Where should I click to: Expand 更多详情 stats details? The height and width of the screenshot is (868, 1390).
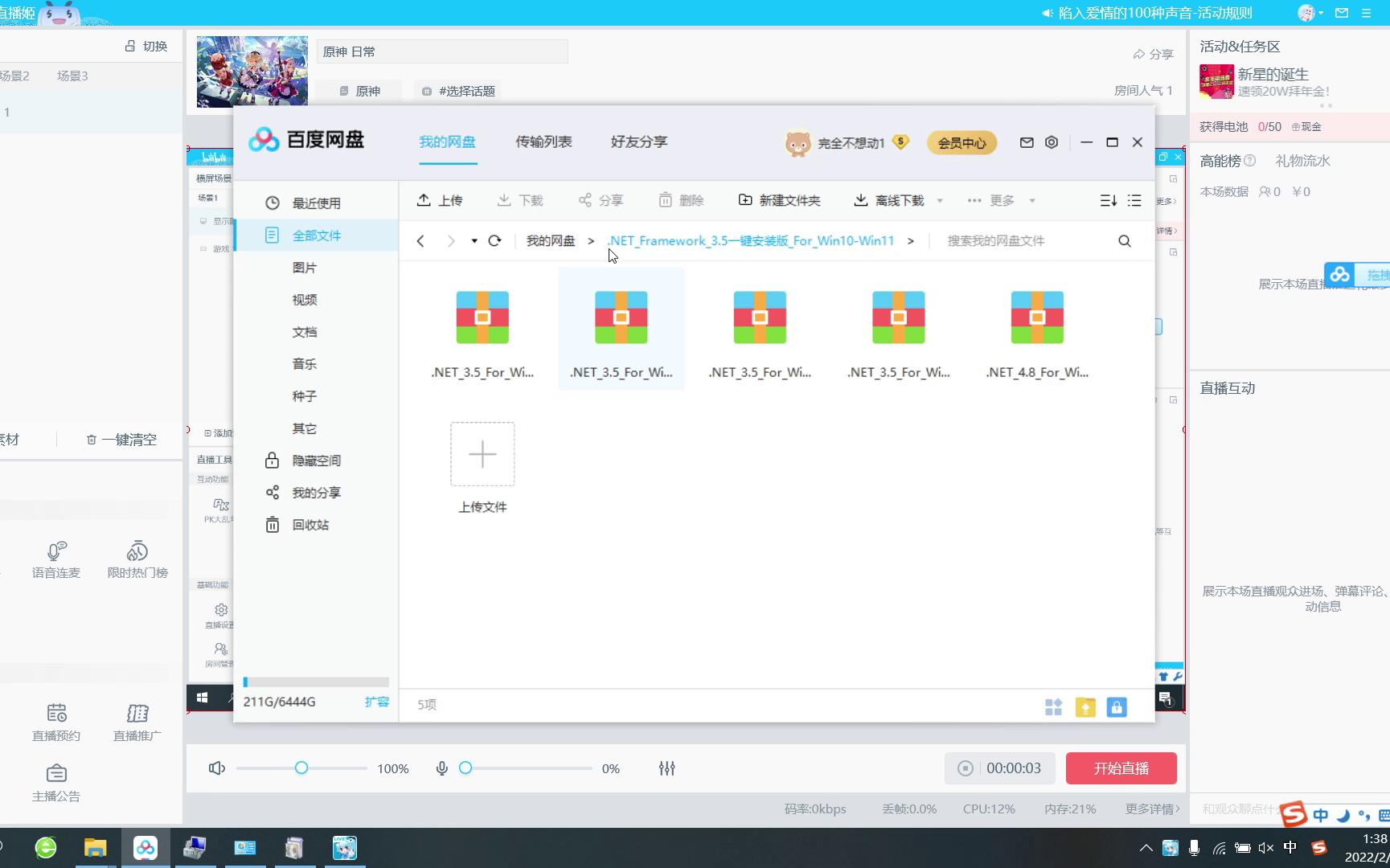pos(1152,809)
